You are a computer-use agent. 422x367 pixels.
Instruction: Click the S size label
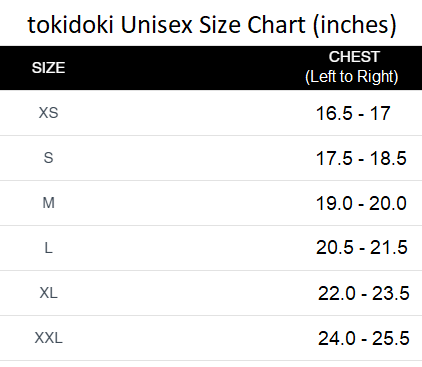[48, 158]
